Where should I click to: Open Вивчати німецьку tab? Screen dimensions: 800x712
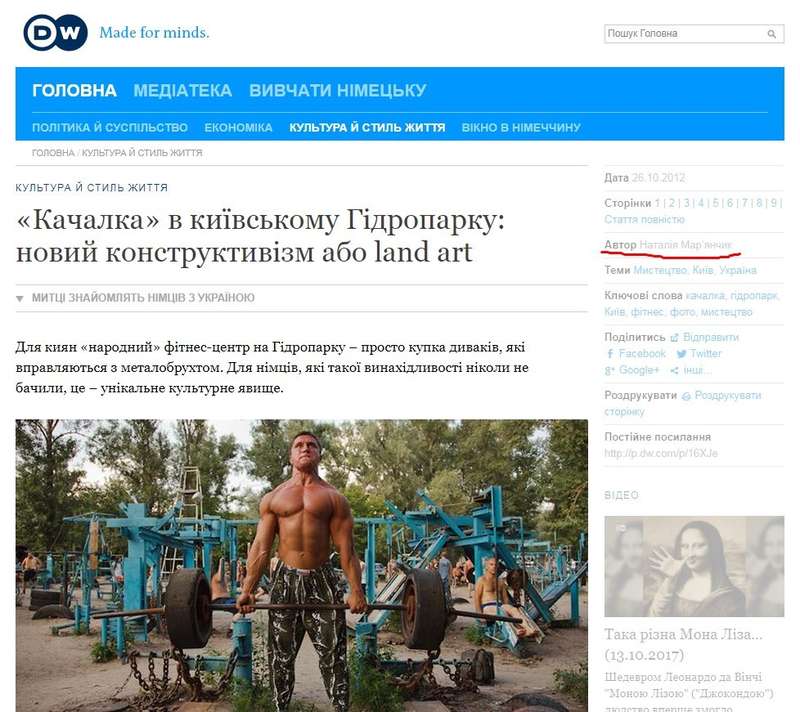338,91
